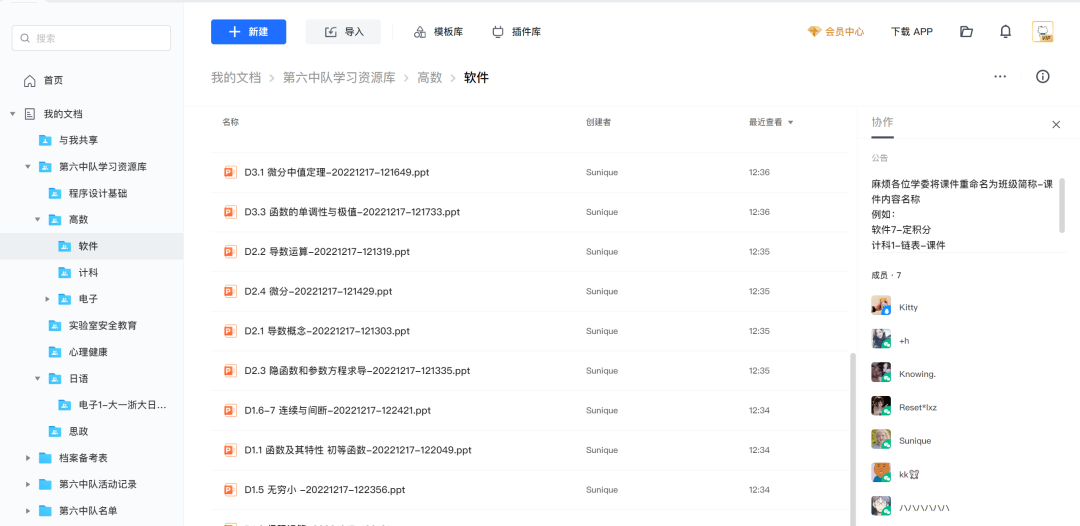Click the 导入 import button

(344, 32)
